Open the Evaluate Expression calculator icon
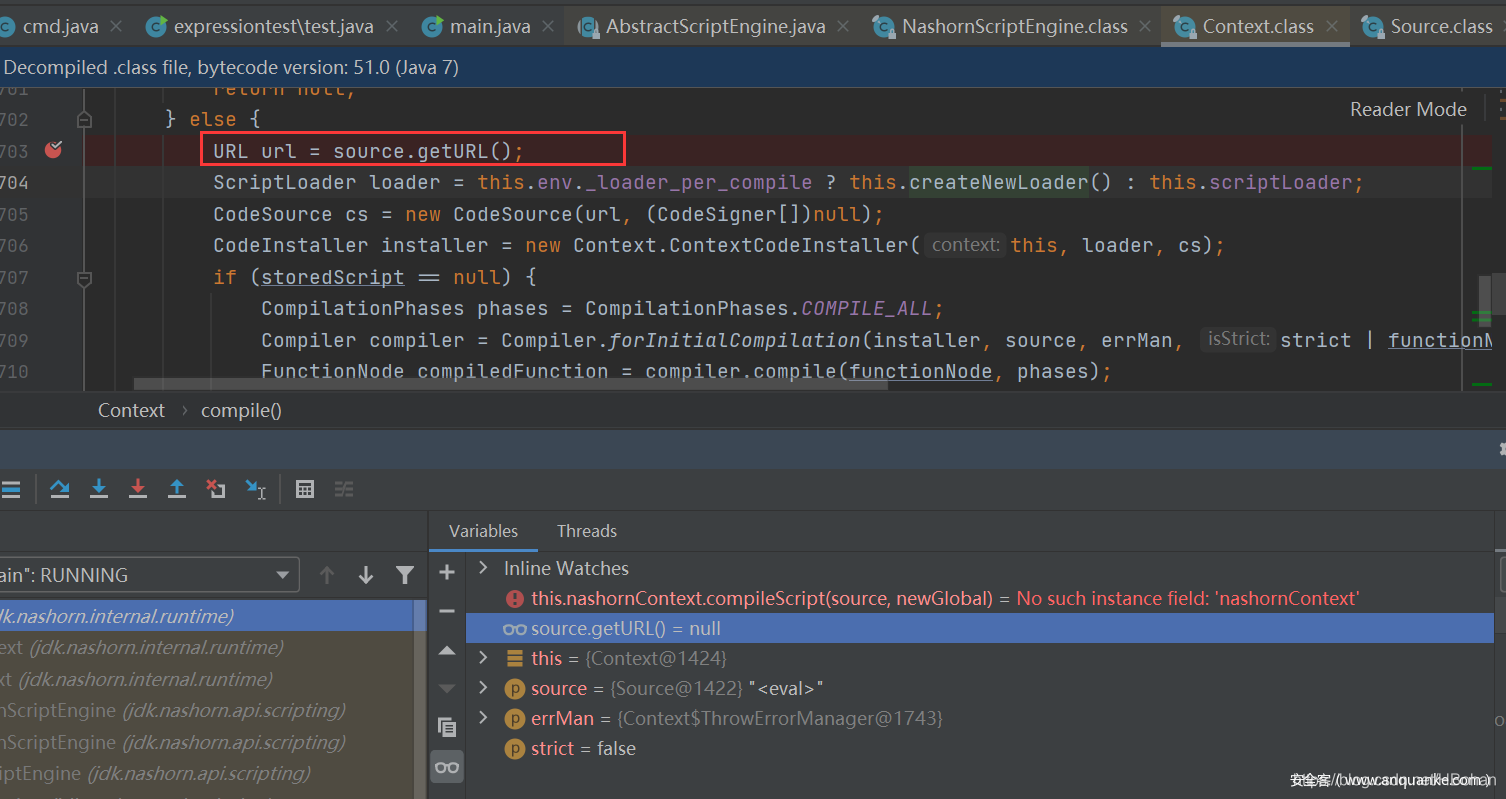Image resolution: width=1506 pixels, height=799 pixels. (305, 489)
